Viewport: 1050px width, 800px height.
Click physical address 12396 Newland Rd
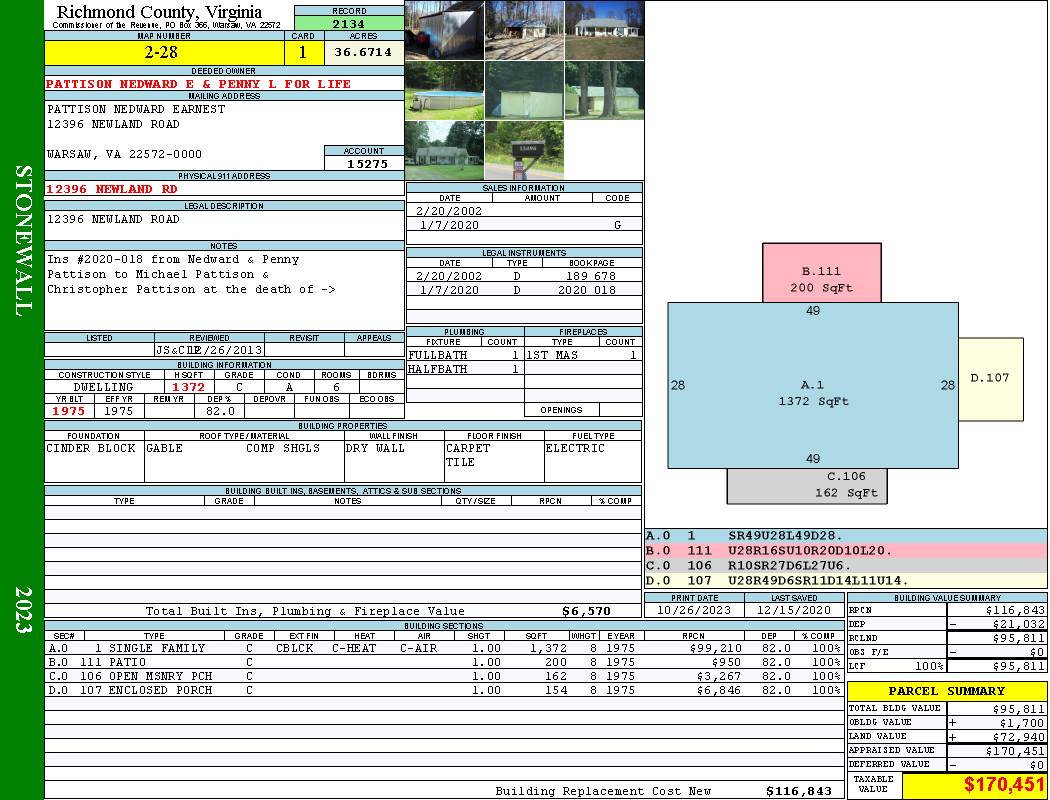[x=112, y=189]
